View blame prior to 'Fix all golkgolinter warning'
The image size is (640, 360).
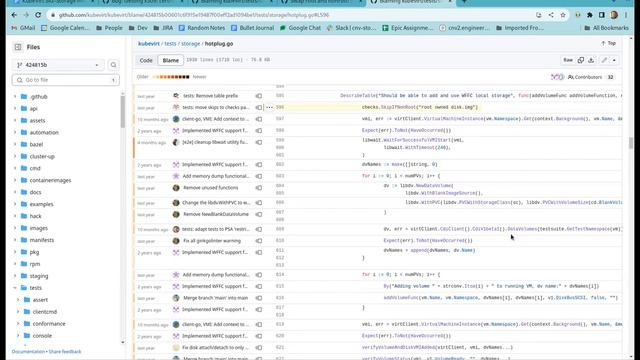click(x=259, y=241)
